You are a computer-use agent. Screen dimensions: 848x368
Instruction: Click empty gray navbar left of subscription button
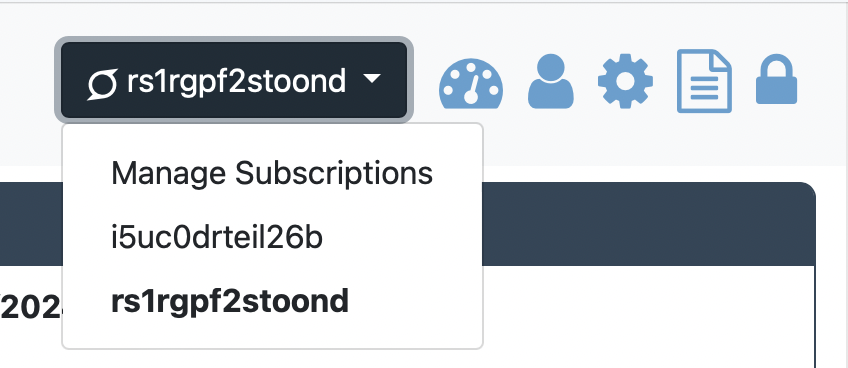[27, 81]
